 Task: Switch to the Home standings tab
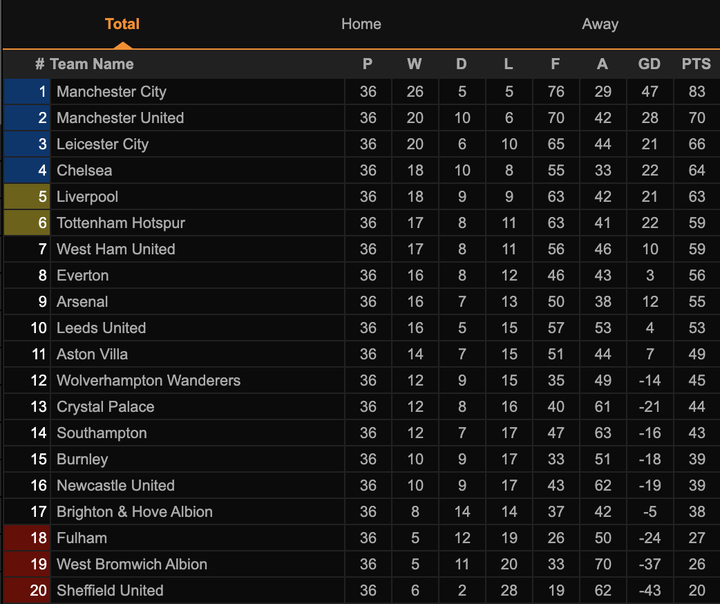(361, 24)
